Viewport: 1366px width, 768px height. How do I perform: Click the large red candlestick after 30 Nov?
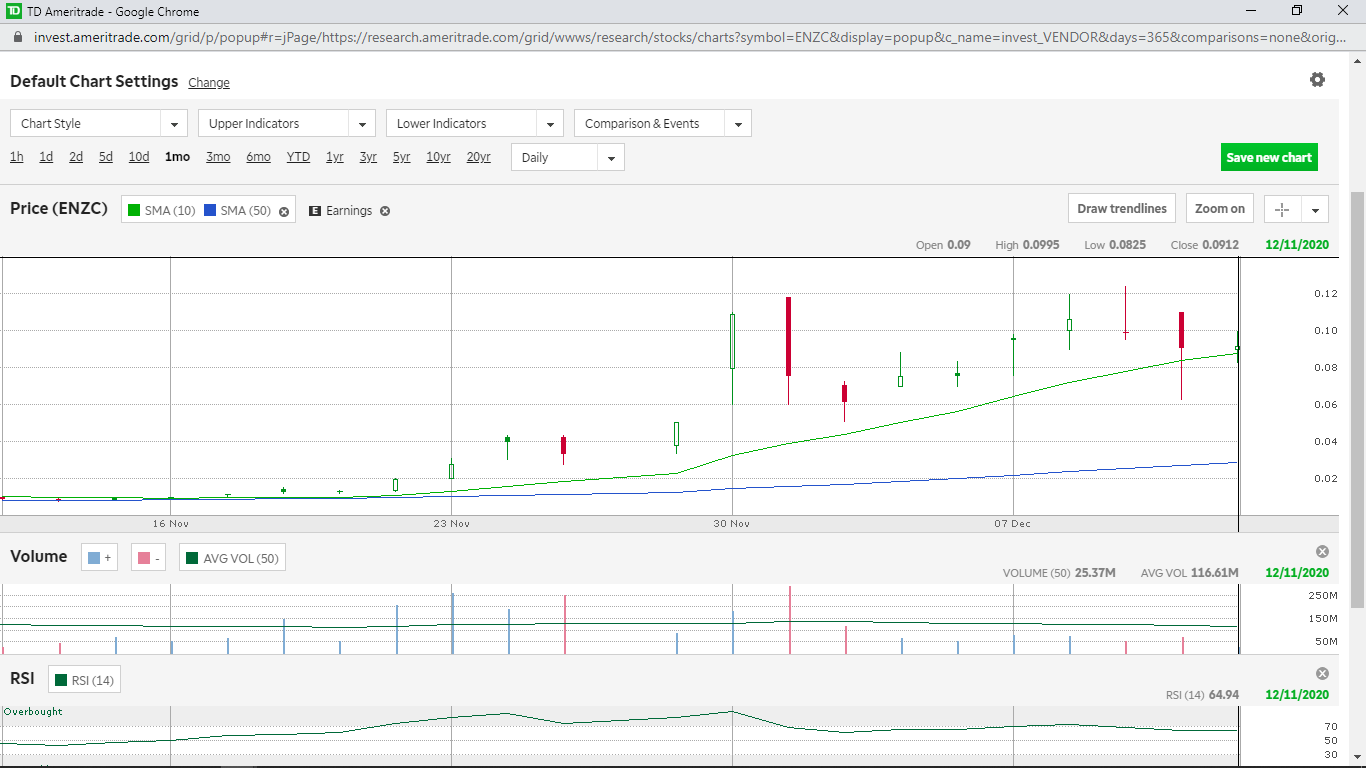pyautogui.click(x=789, y=336)
